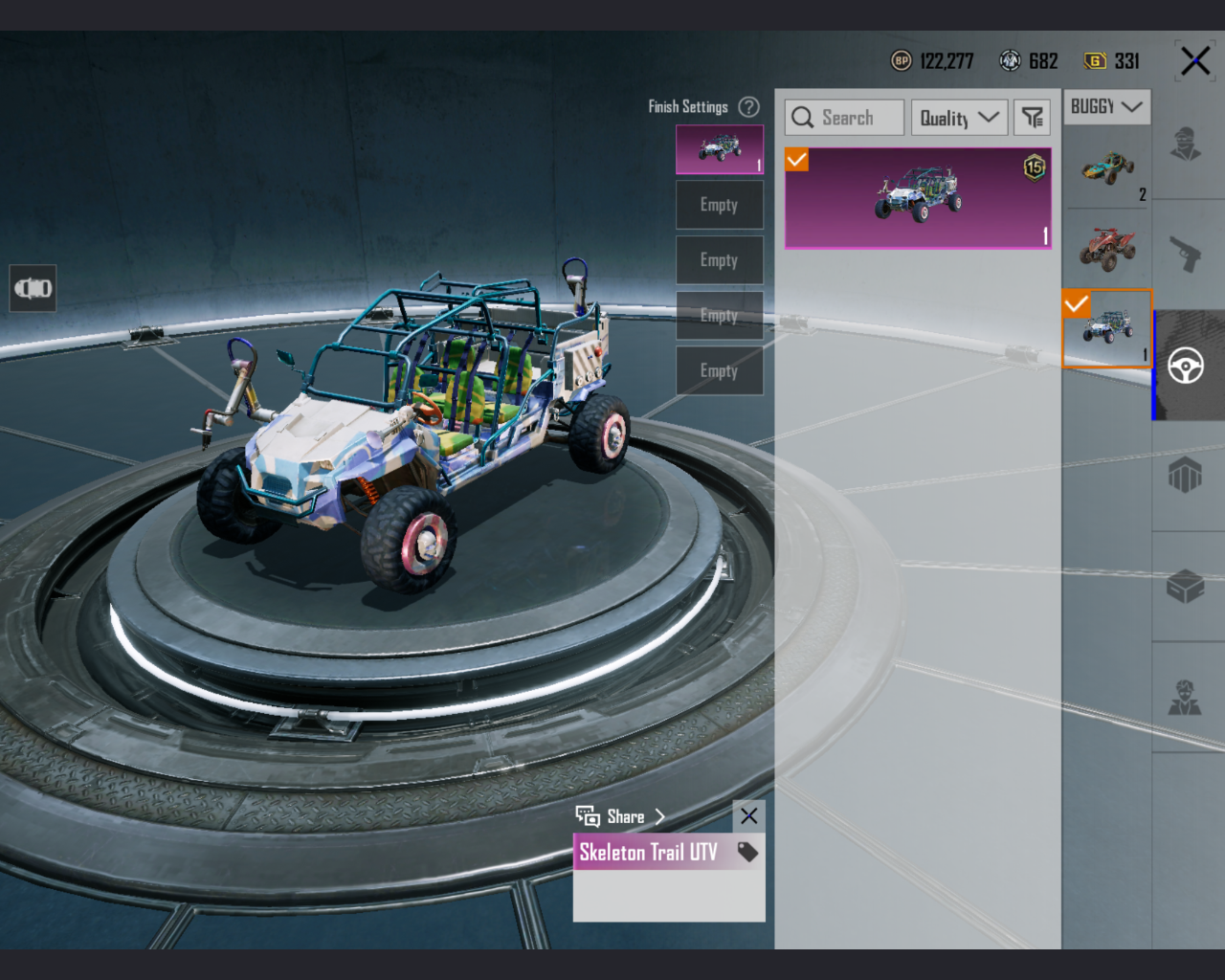Select the checked UTV vehicle thumbnail

[x=1107, y=329]
